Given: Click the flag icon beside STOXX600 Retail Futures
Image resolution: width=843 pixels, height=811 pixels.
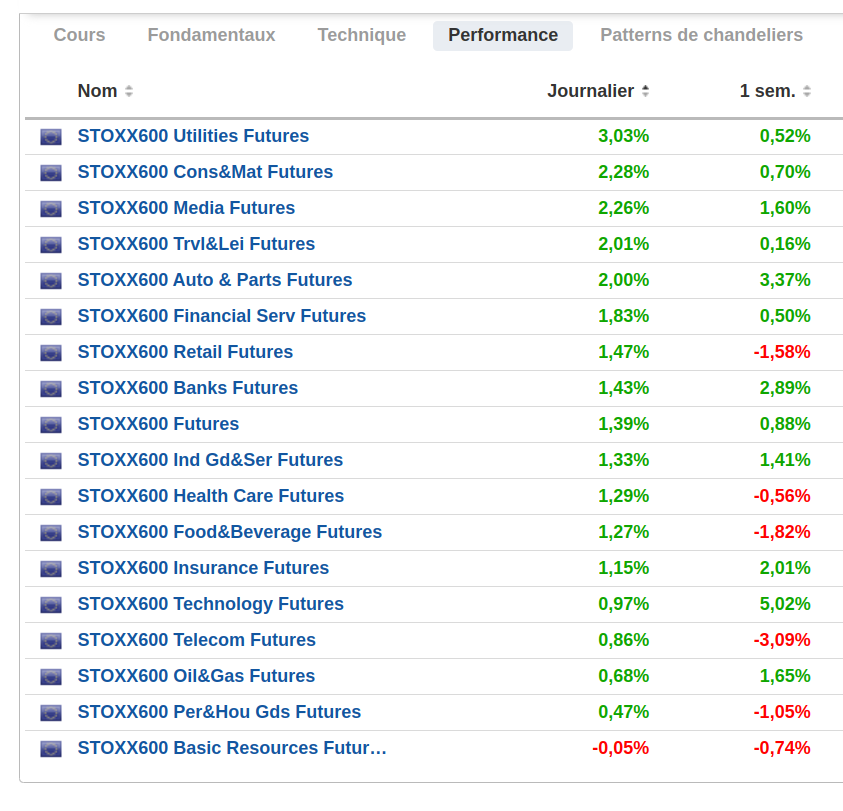Looking at the screenshot, I should 51,353.
